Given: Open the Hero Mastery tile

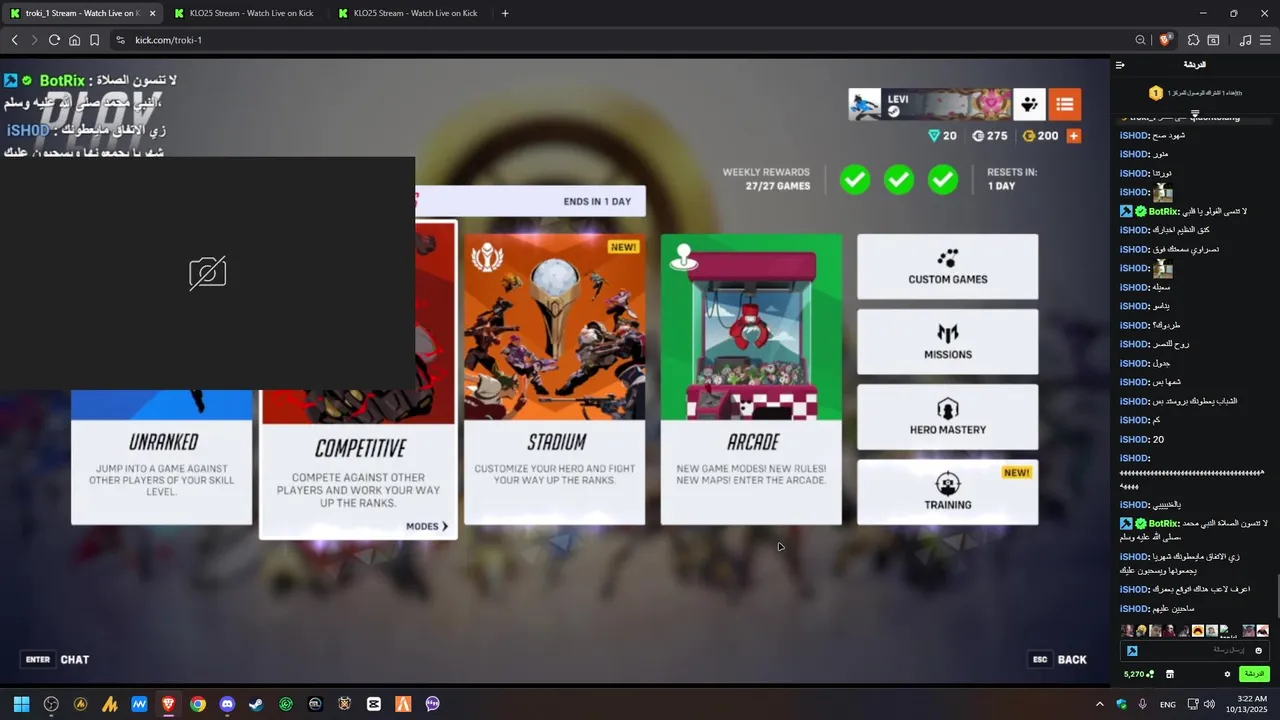Looking at the screenshot, I should [x=947, y=417].
